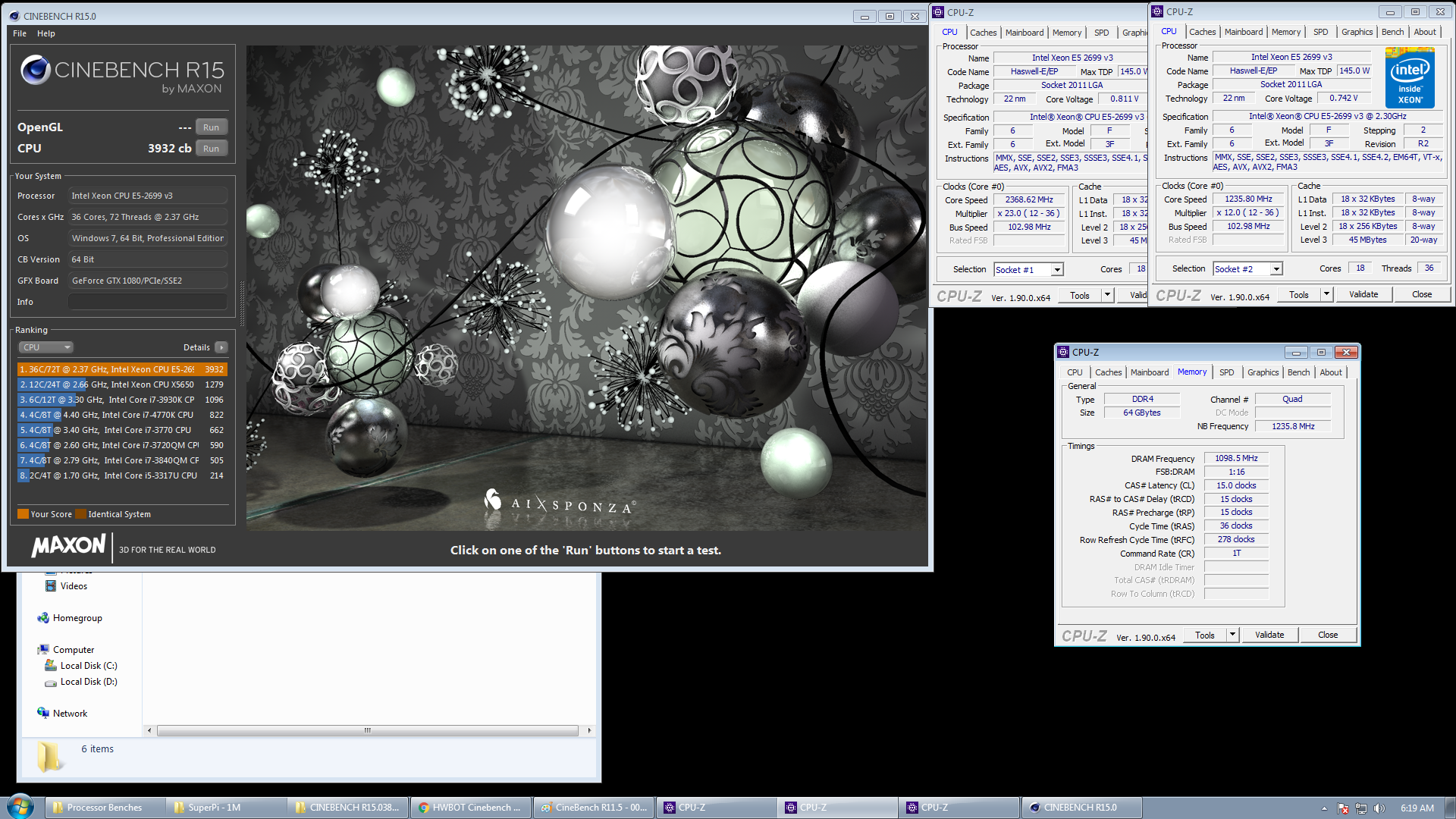Click the Cinebench R15 logo icon
1456x819 pixels.
point(35,71)
